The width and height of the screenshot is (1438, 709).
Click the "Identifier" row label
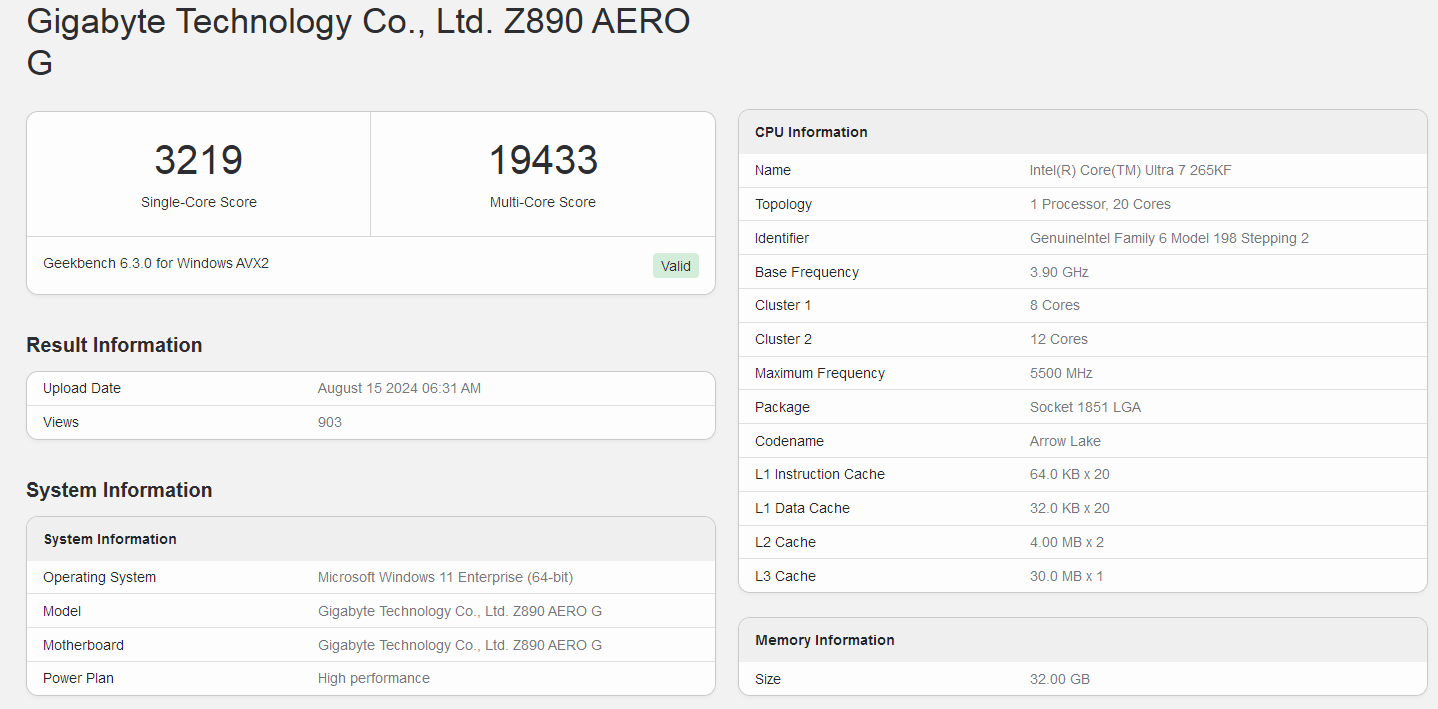782,238
